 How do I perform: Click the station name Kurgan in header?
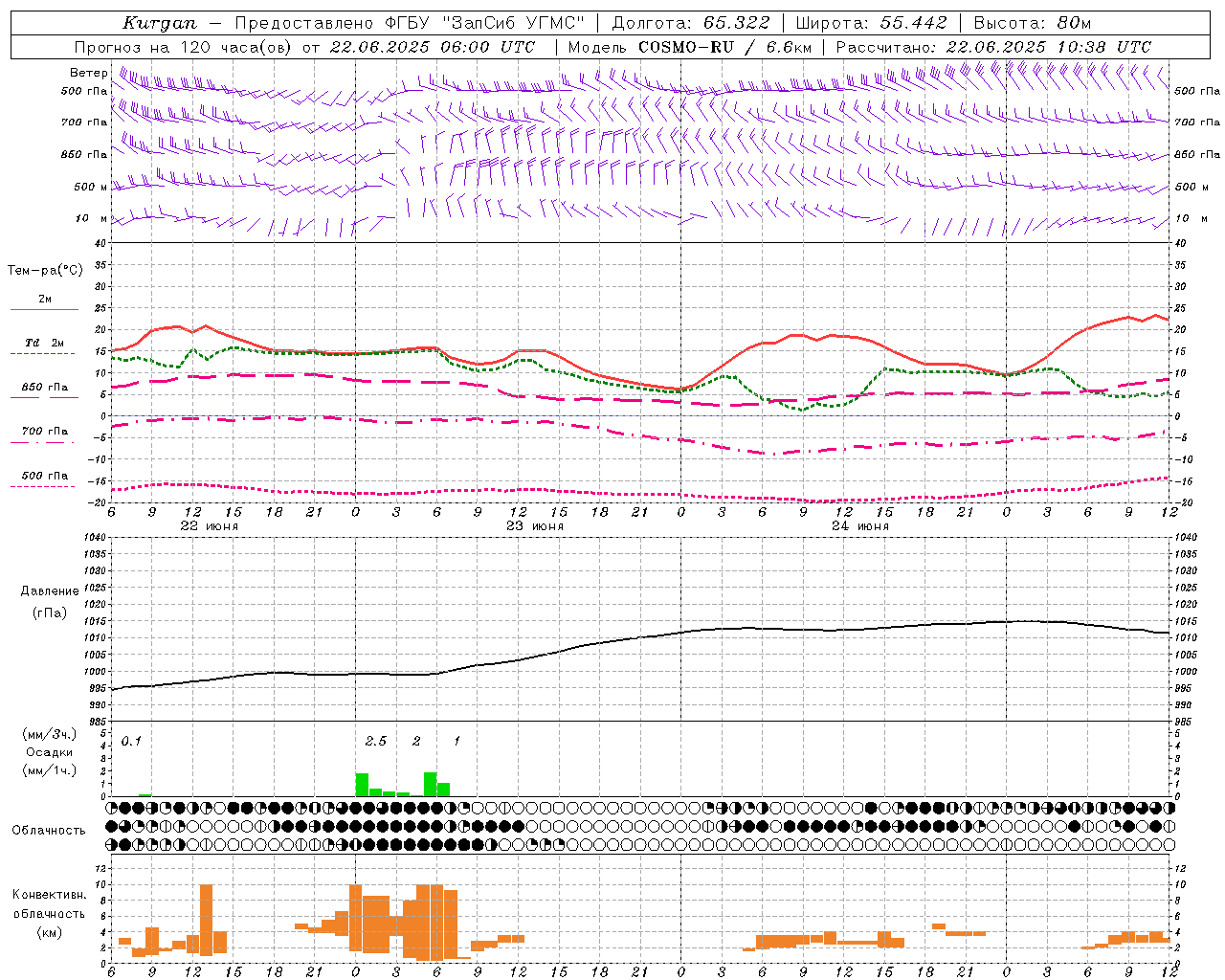point(159,23)
